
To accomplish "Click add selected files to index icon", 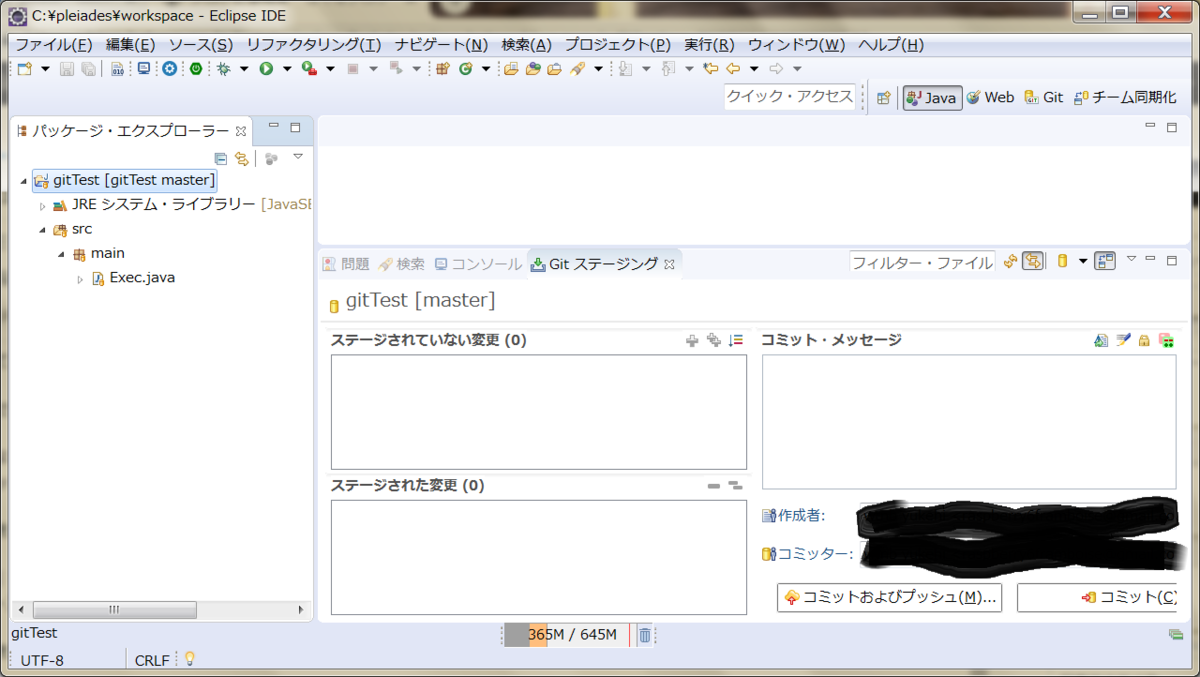I will [x=692, y=341].
